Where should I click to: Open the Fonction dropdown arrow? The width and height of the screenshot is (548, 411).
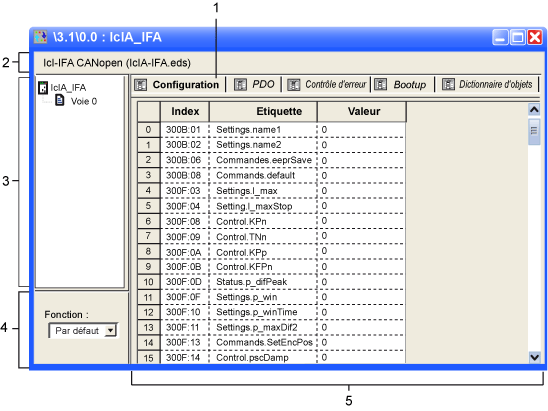pos(110,330)
